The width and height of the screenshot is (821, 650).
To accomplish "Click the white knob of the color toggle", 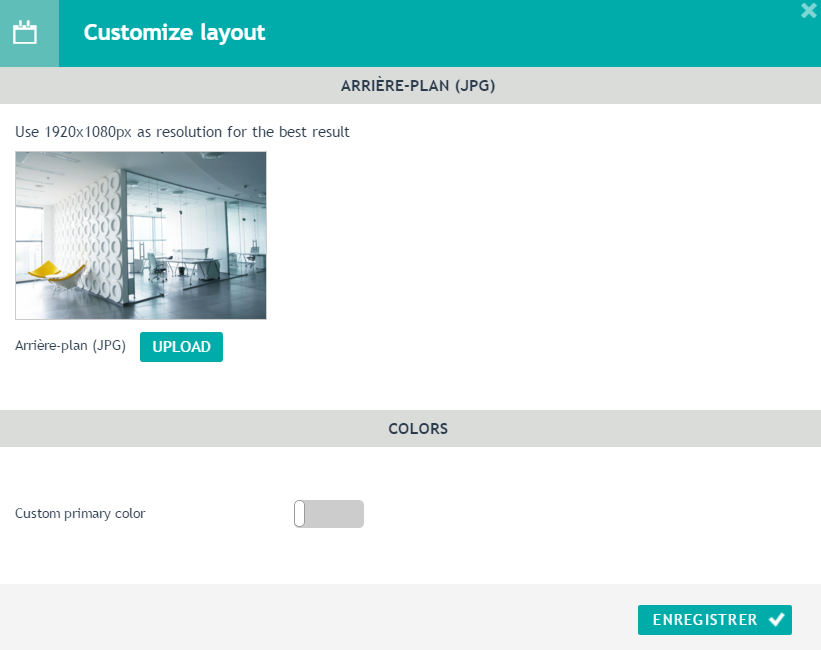I will pos(299,514).
